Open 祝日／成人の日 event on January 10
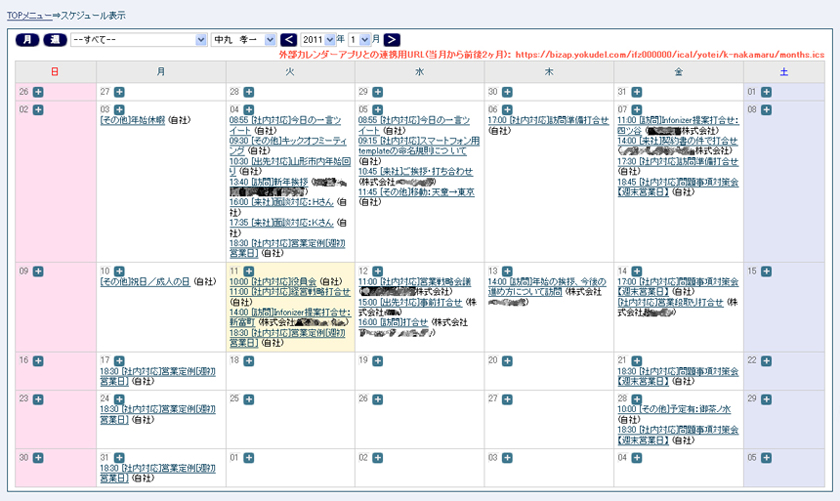This screenshot has width=840, height=501. [x=145, y=283]
